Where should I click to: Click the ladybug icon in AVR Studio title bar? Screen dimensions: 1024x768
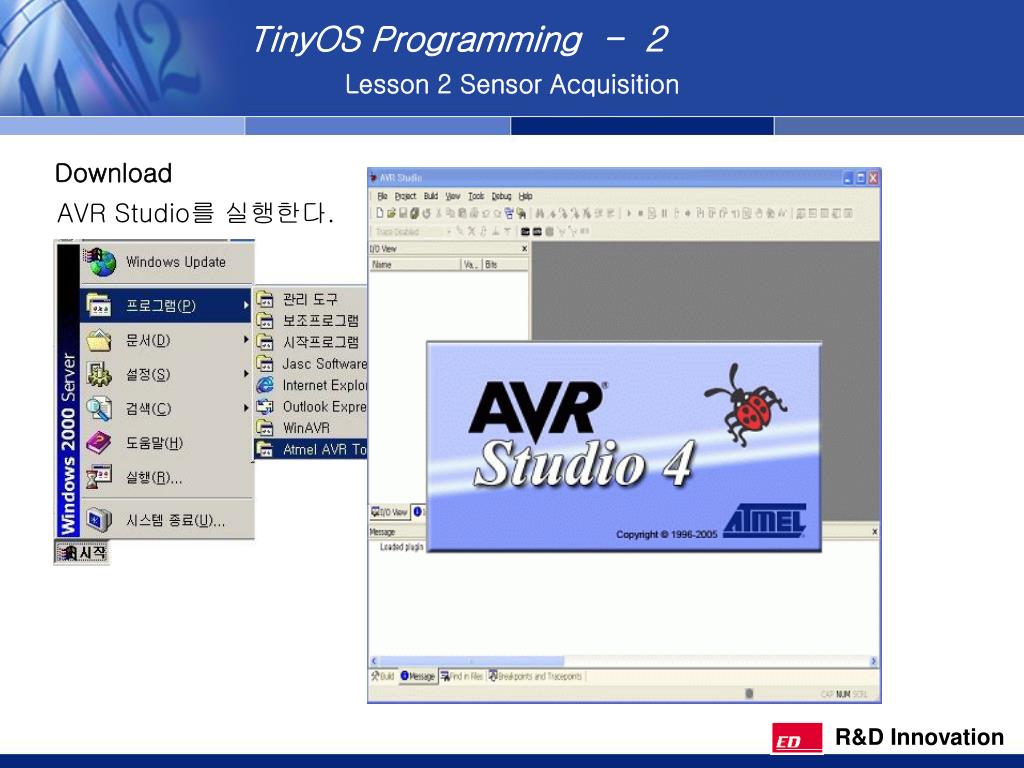pyautogui.click(x=374, y=178)
